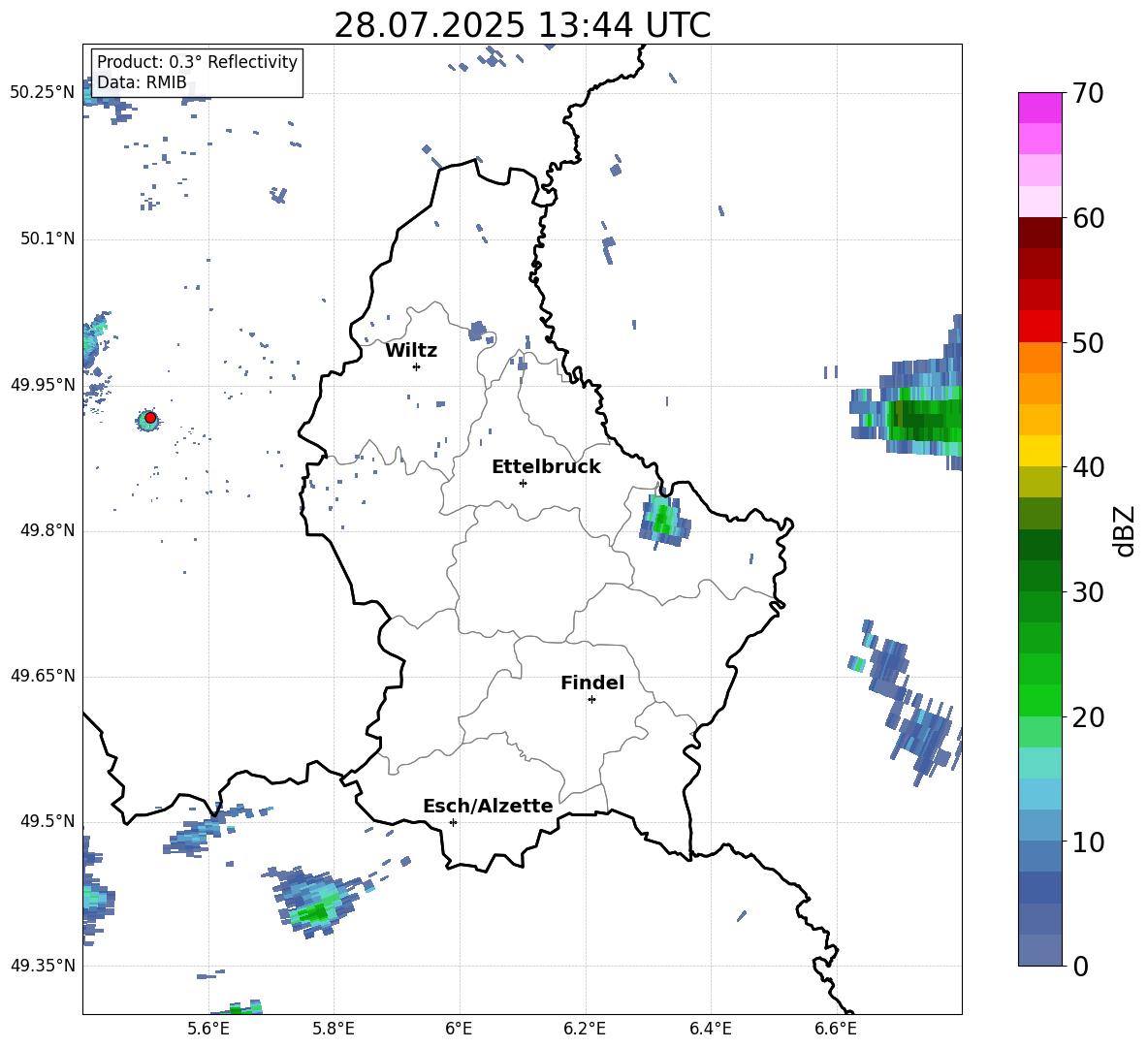Image resolution: width=1148 pixels, height=1048 pixels.
Task: Click the red radar site marker
Action: [x=150, y=418]
